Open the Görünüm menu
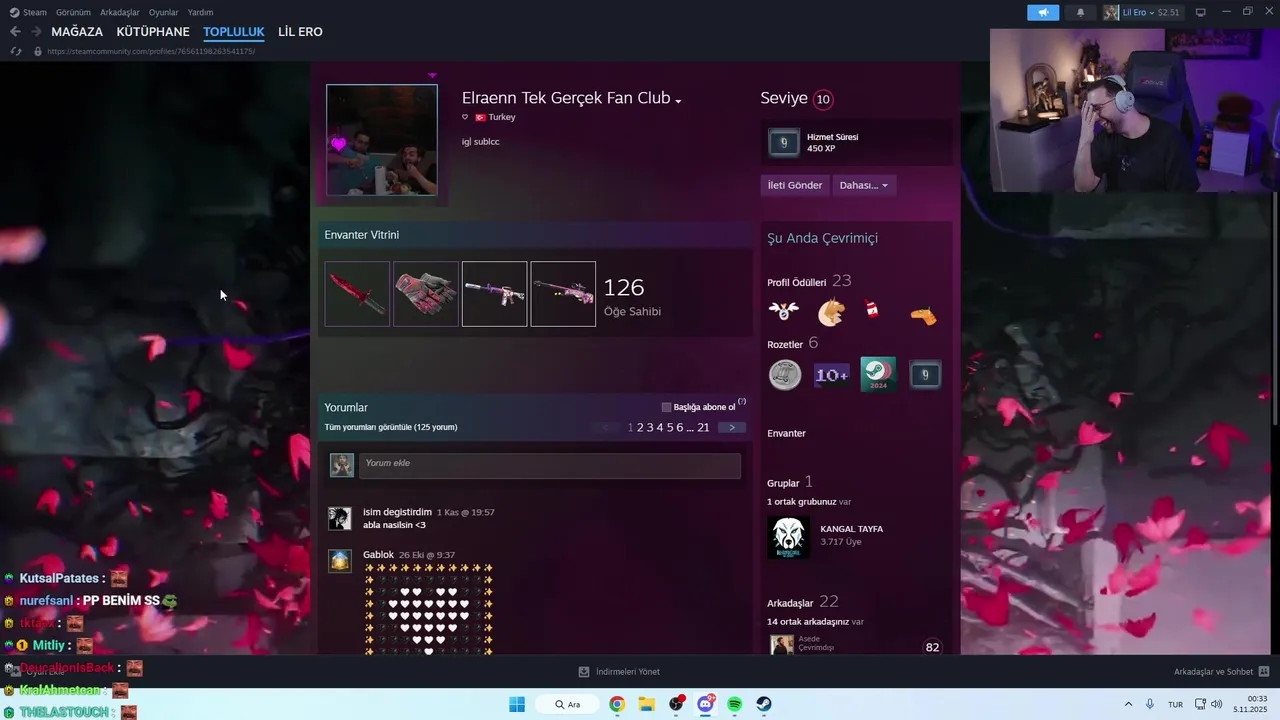 [x=73, y=12]
